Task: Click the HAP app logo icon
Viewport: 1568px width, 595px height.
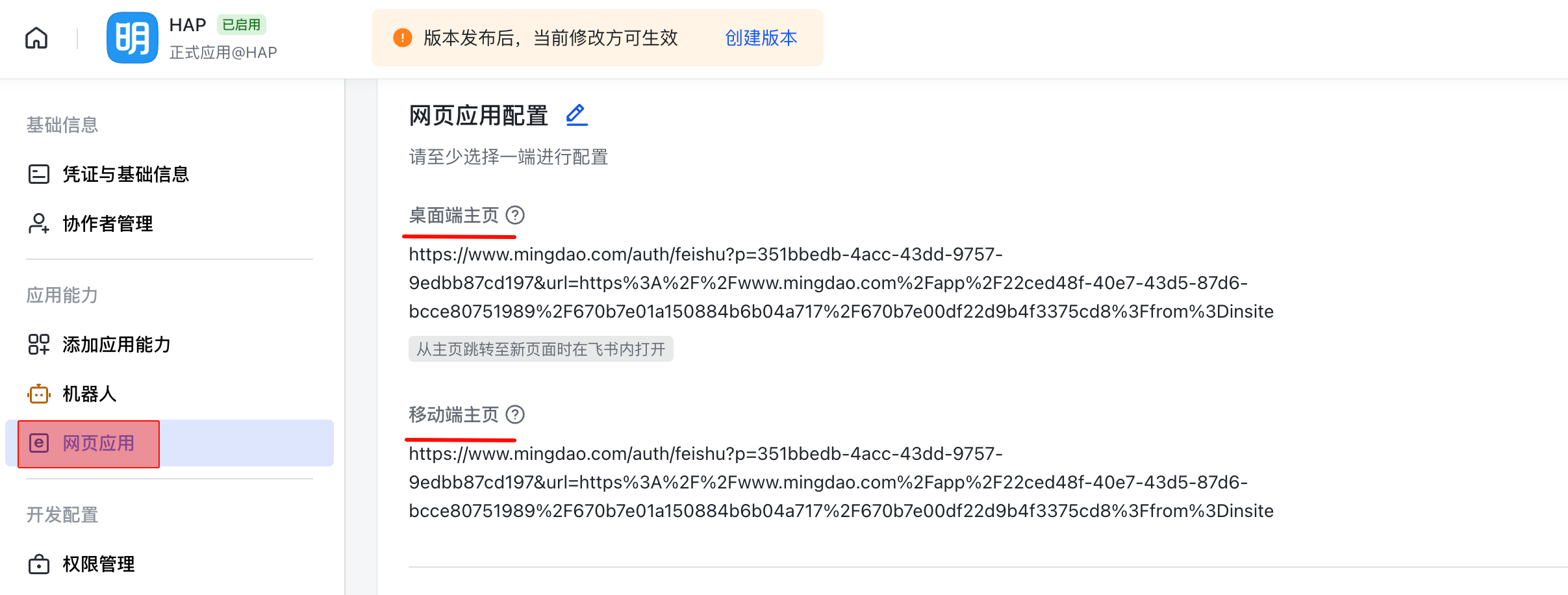Action: point(133,38)
